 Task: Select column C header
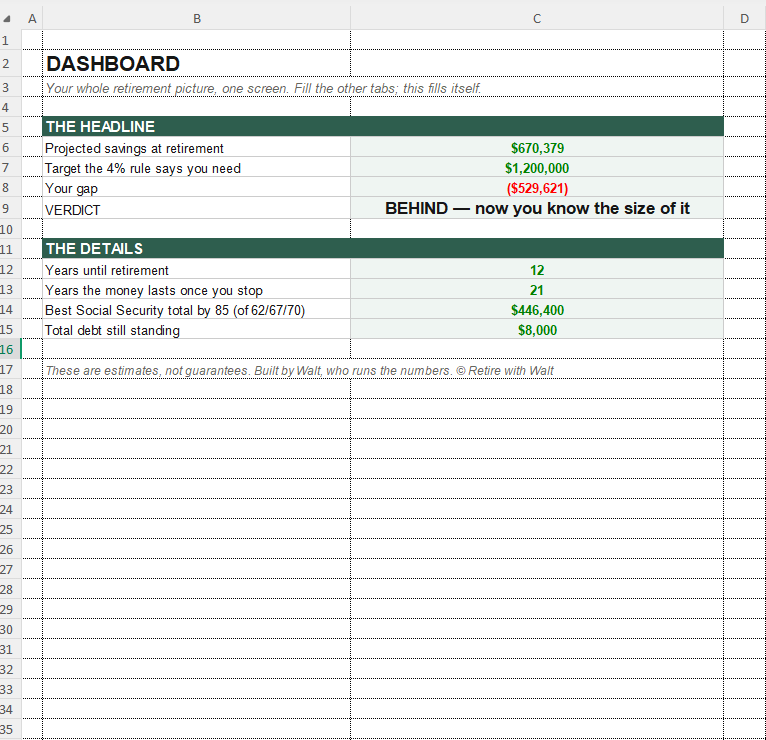[537, 19]
